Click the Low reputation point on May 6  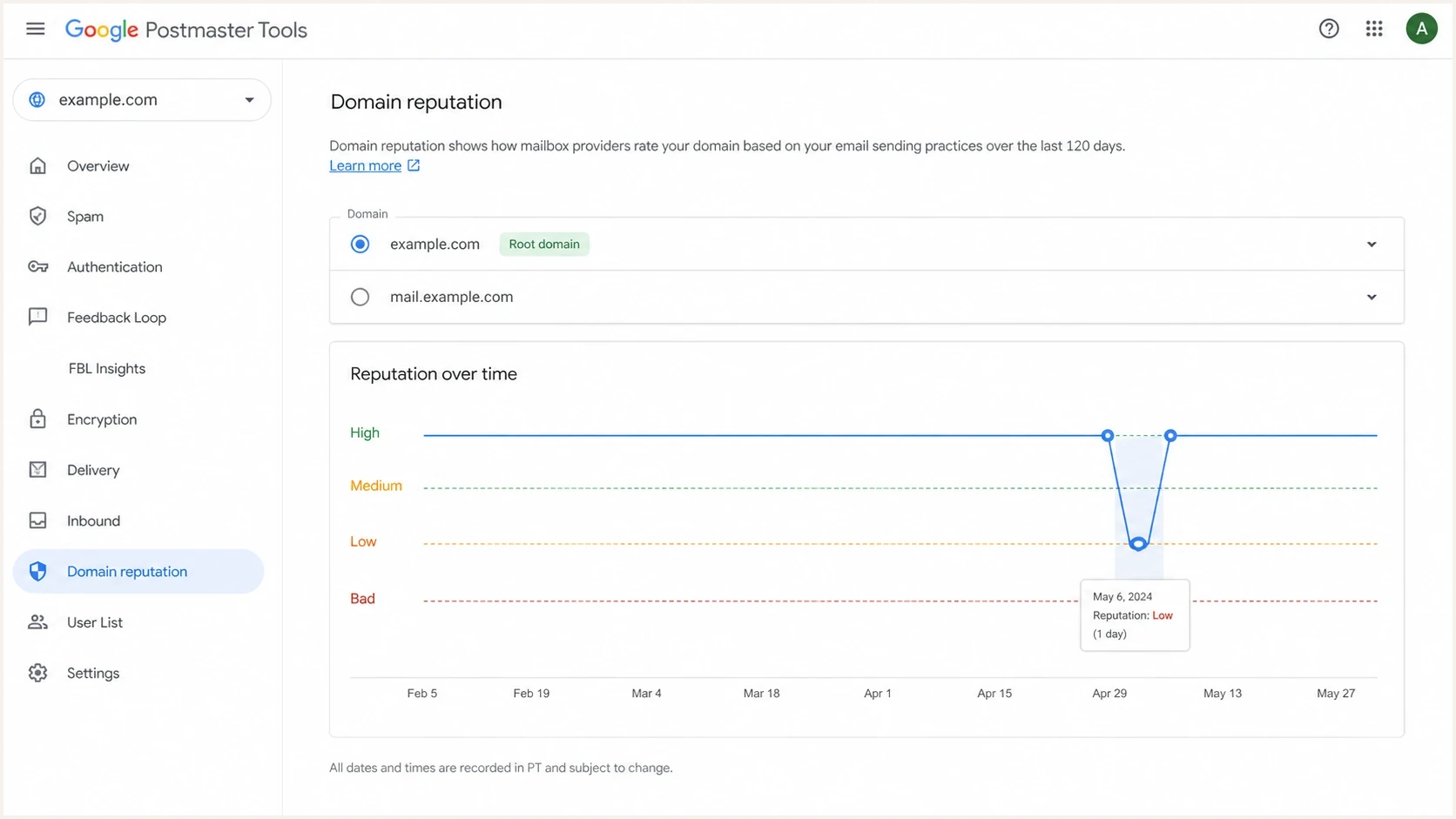1138,544
